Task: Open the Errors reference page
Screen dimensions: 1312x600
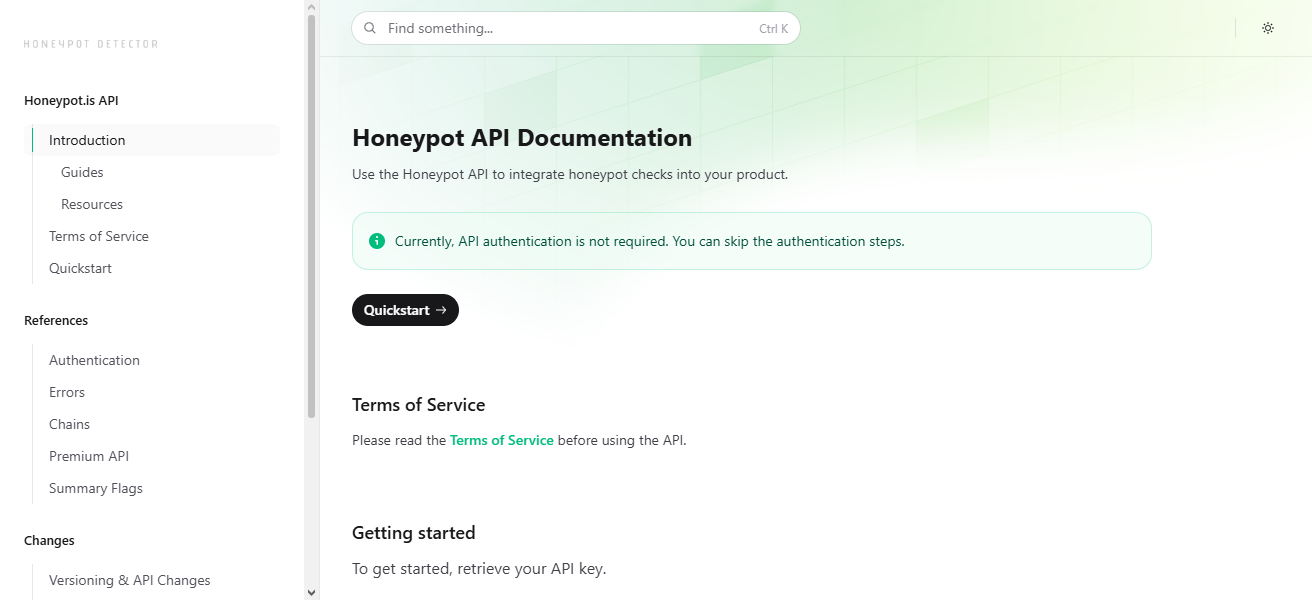Action: [x=67, y=392]
